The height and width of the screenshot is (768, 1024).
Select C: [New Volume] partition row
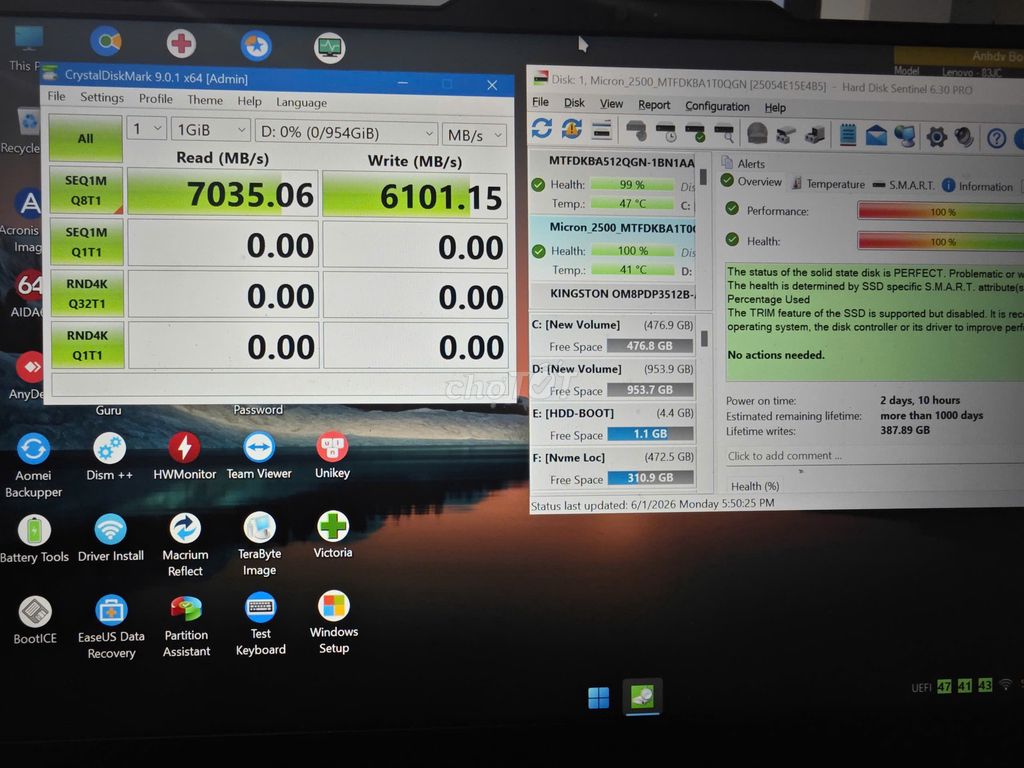tap(613, 335)
